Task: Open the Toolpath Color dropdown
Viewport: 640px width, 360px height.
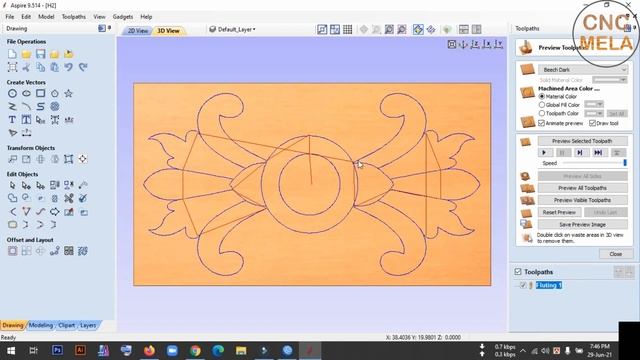Action: [594, 113]
